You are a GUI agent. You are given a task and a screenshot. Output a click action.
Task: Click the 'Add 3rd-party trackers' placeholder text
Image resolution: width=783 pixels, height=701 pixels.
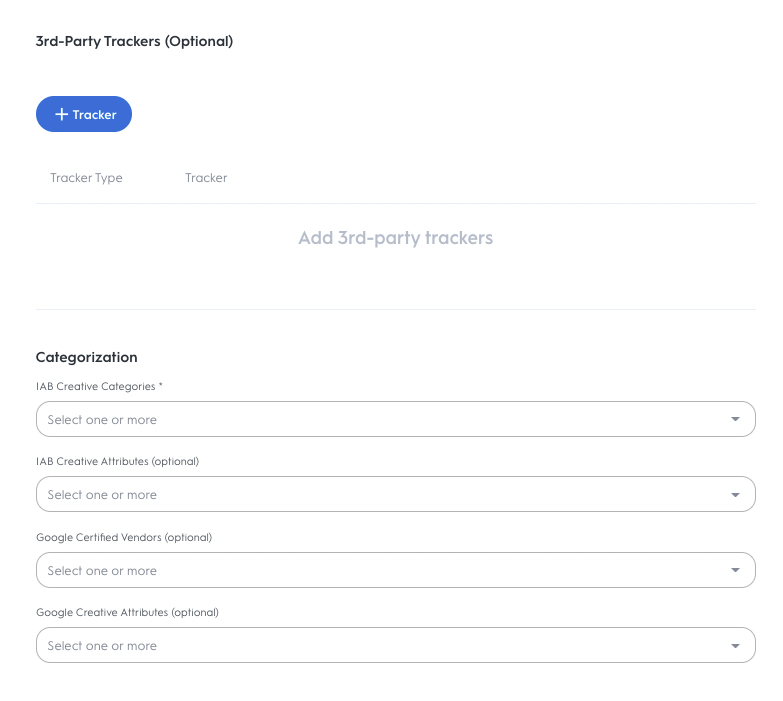coord(395,238)
